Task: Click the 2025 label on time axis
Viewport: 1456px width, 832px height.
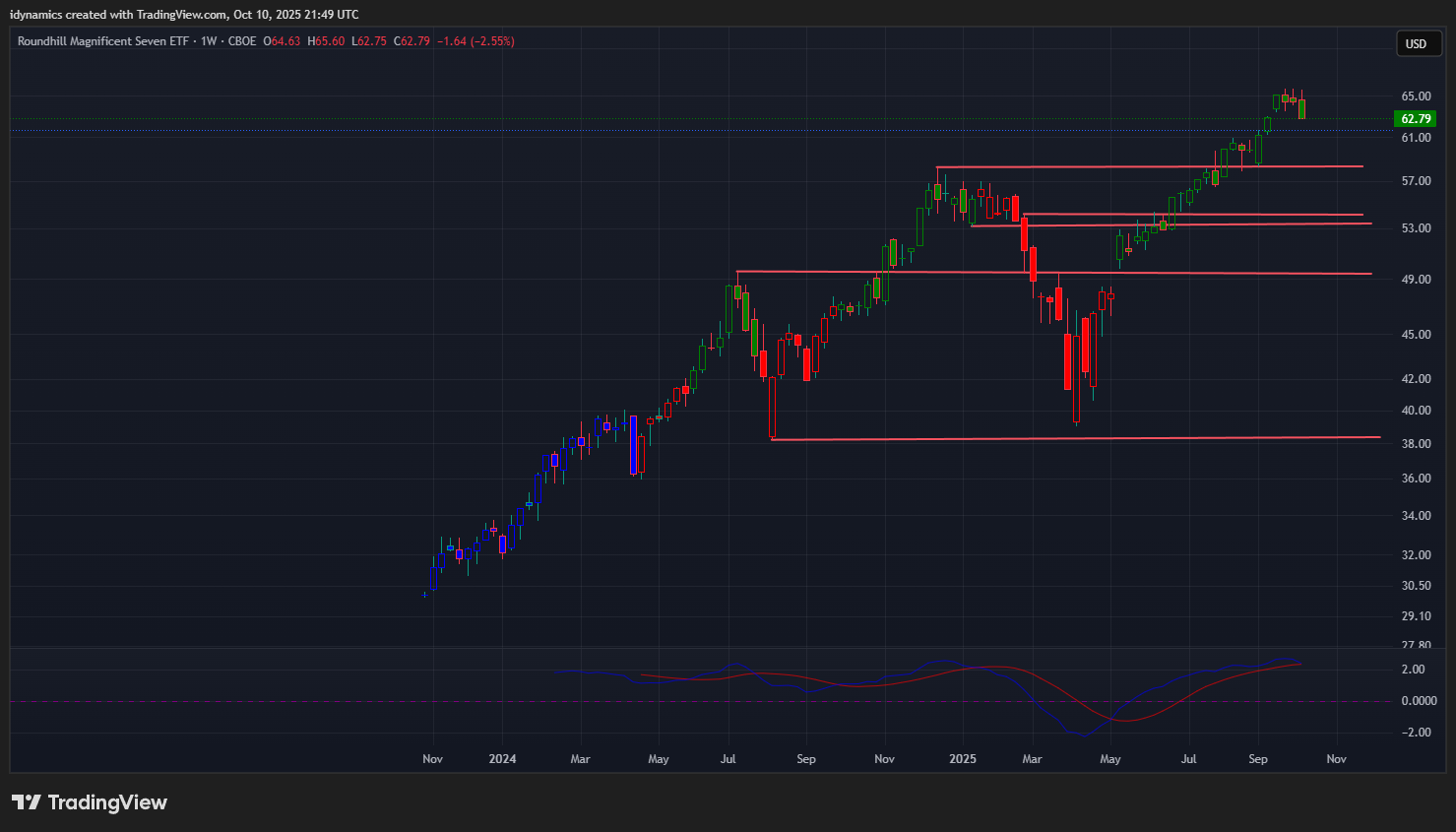Action: (x=962, y=759)
